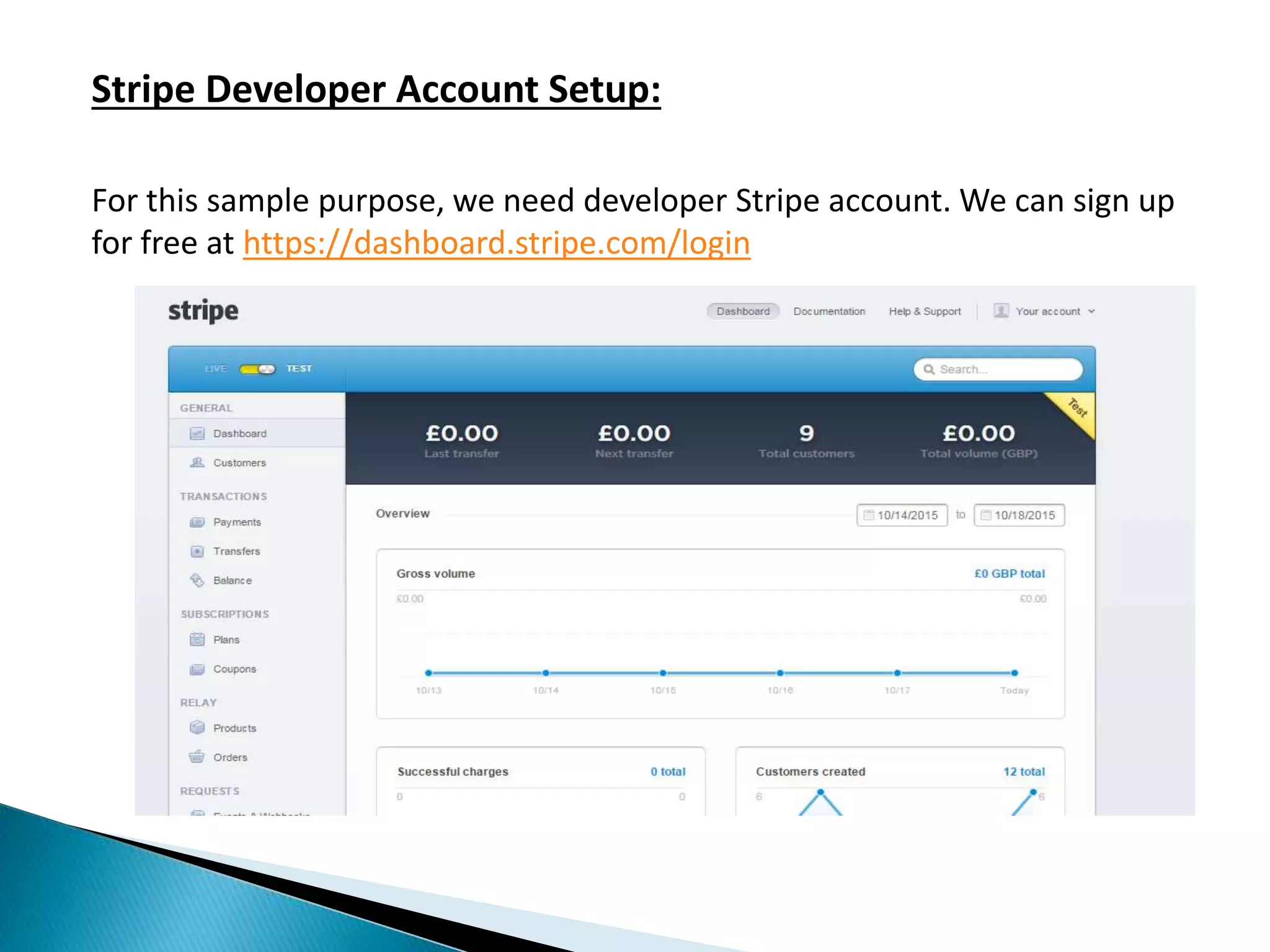1270x952 pixels.
Task: Click calendar icon in start date field
Action: point(869,515)
